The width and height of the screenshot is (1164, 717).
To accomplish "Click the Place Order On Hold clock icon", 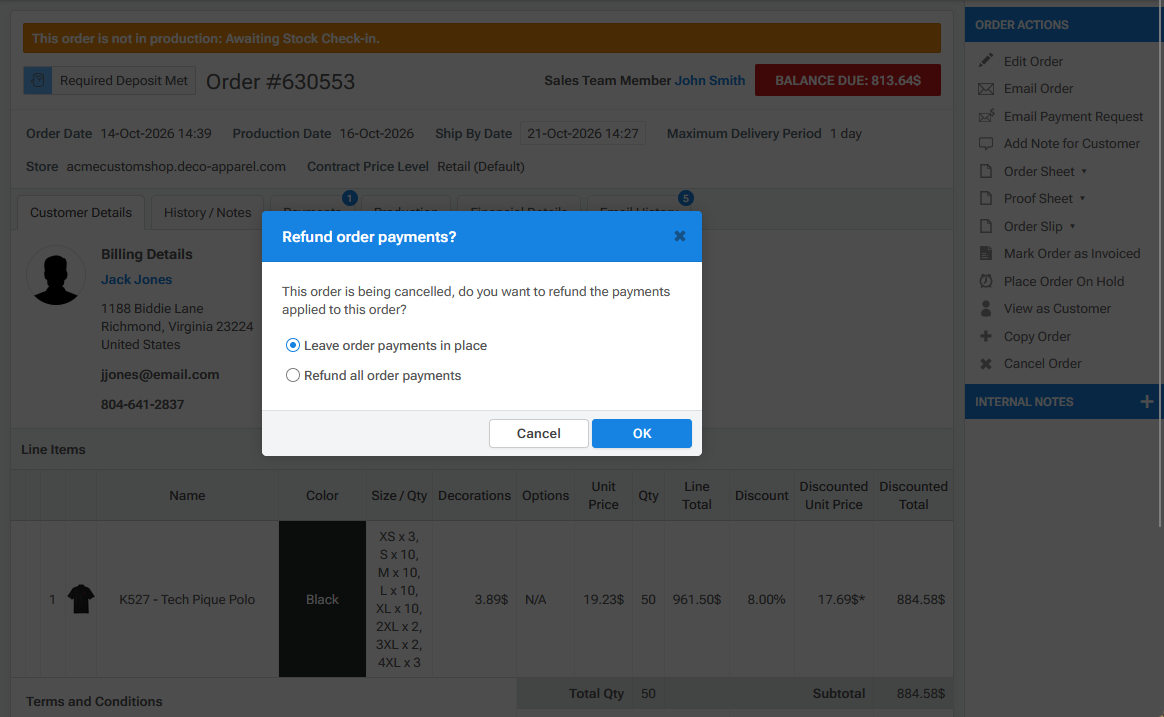I will click(x=986, y=281).
